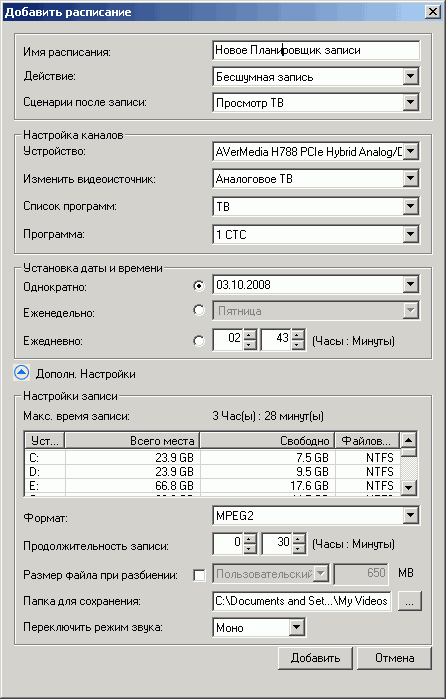Click the browse '...' button for save folder
The height and width of the screenshot is (699, 446).
pos(409,601)
